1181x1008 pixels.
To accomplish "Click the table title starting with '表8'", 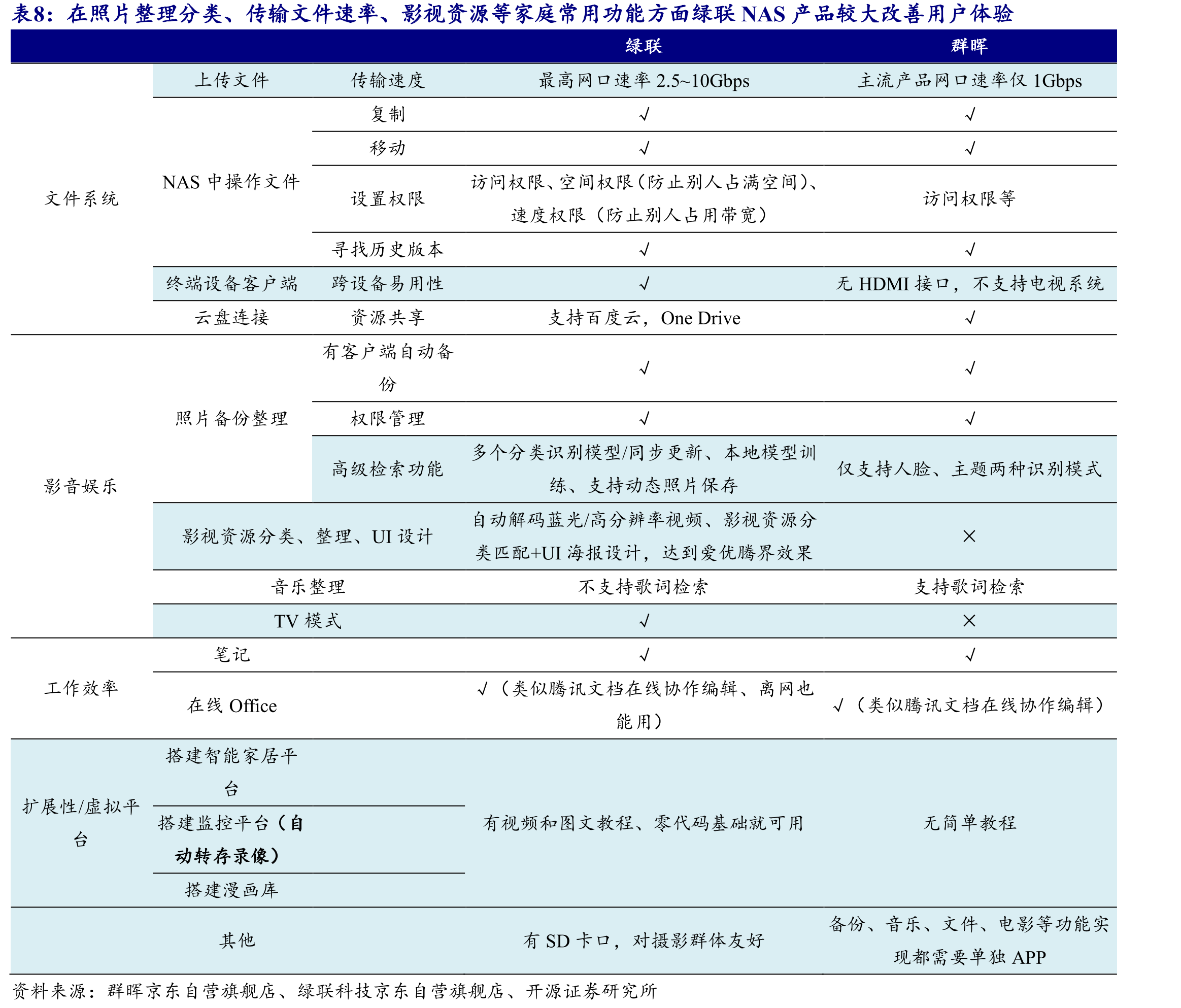I will pos(512,14).
